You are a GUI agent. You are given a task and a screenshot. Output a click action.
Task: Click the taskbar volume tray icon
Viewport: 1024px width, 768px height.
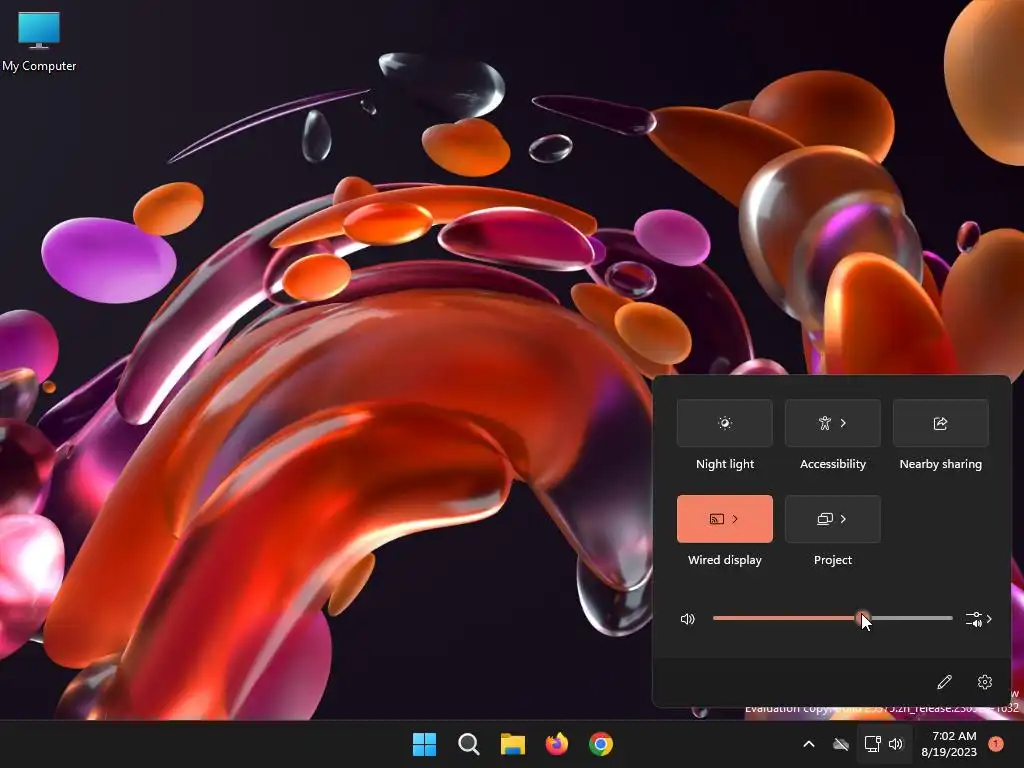click(896, 744)
